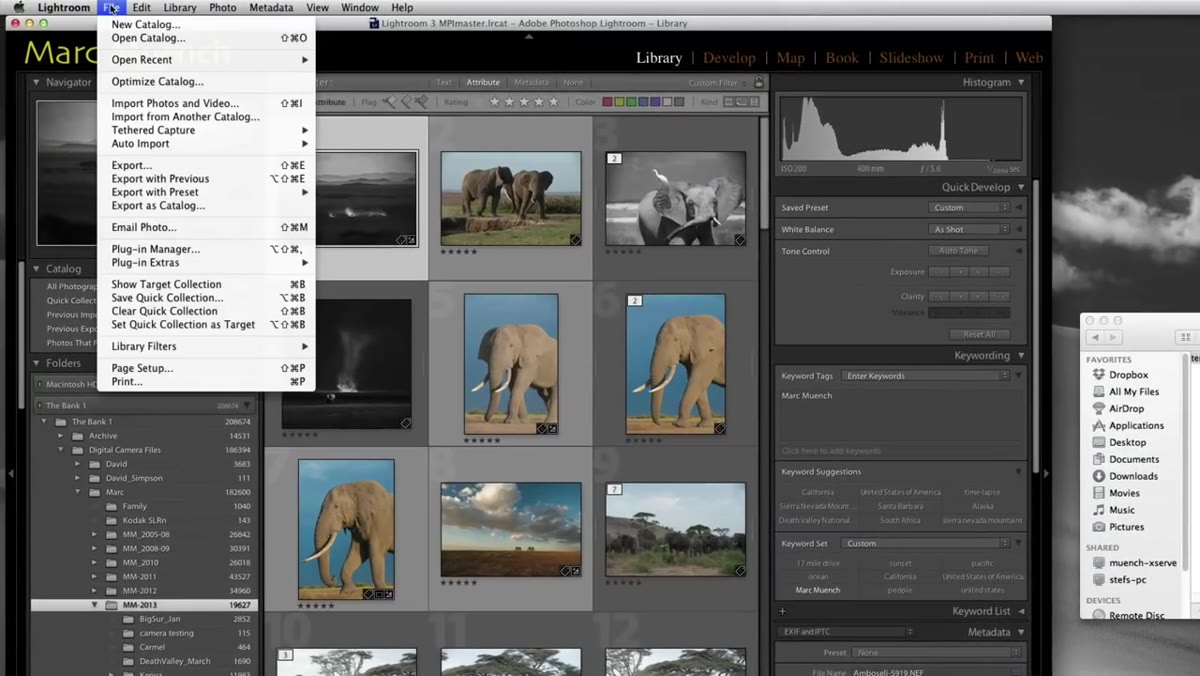Click the Marc Muench keyword set button

[818, 590]
